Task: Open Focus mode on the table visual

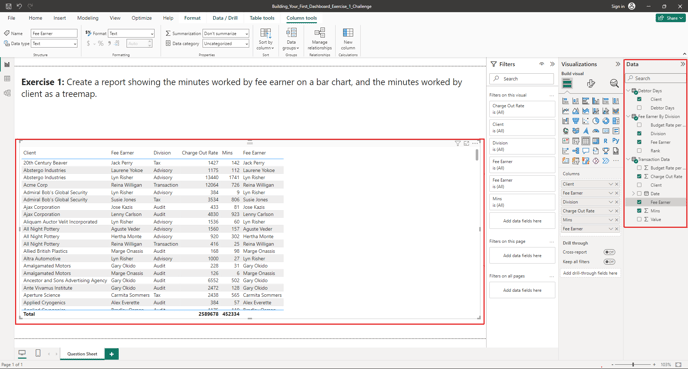Action: tap(466, 143)
